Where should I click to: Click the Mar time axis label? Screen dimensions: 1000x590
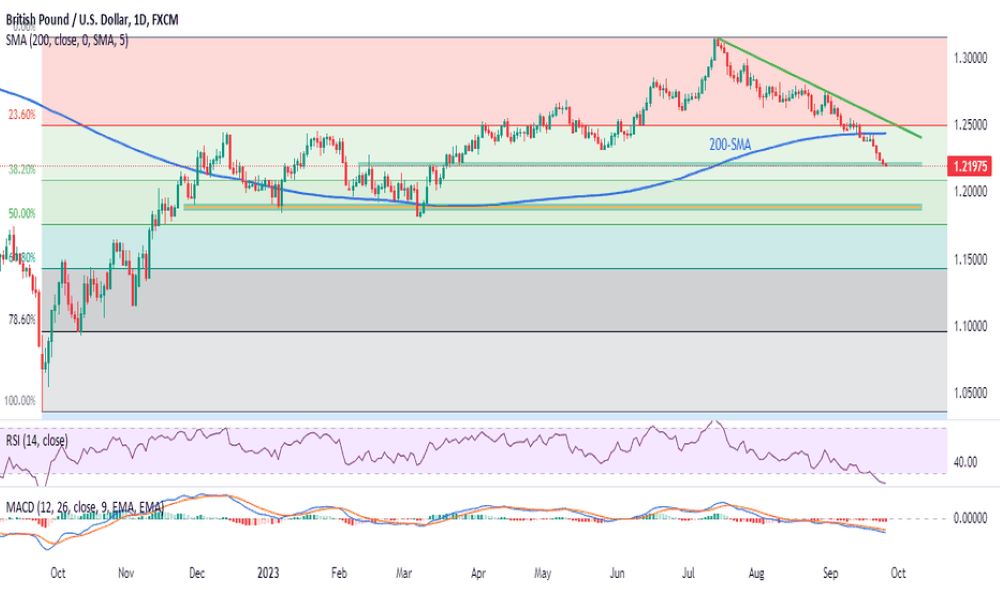[404, 573]
